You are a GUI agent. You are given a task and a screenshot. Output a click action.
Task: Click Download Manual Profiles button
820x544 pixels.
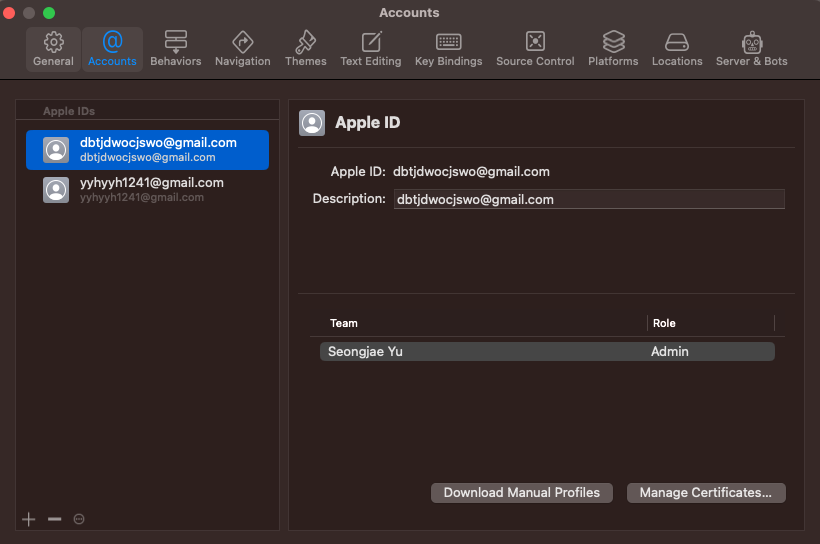point(522,493)
